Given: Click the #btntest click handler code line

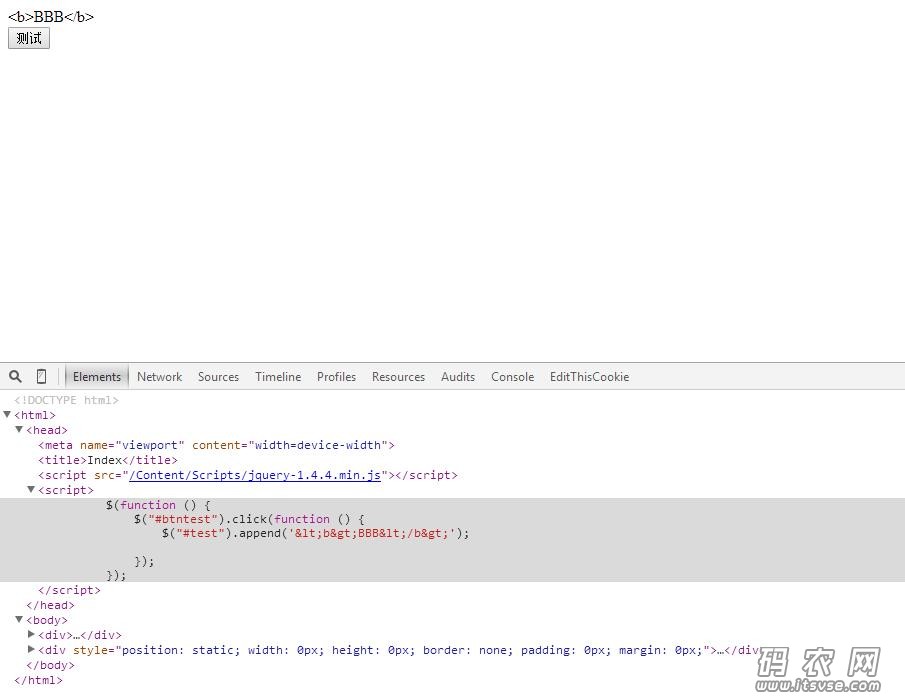Looking at the screenshot, I should (x=249, y=519).
